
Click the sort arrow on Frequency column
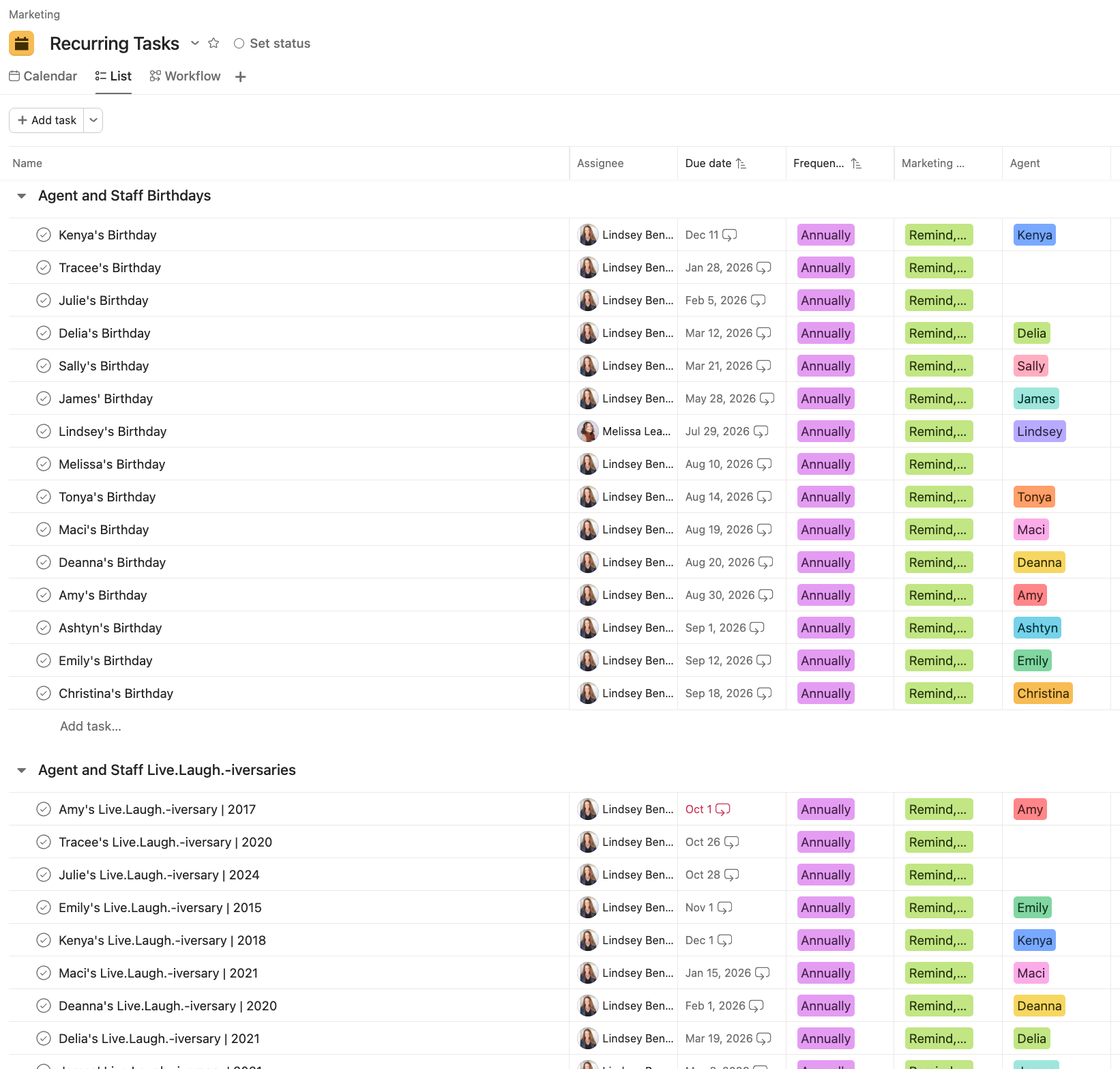[857, 163]
